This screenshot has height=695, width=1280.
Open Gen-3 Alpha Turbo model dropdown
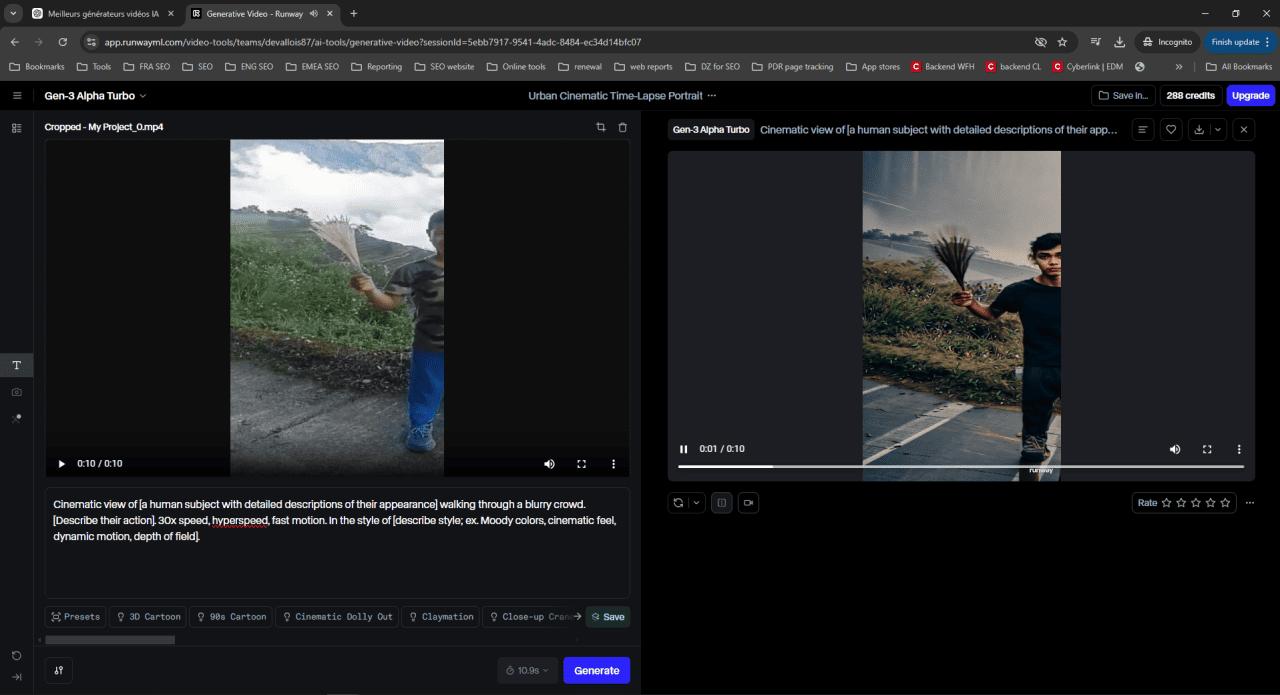95,96
